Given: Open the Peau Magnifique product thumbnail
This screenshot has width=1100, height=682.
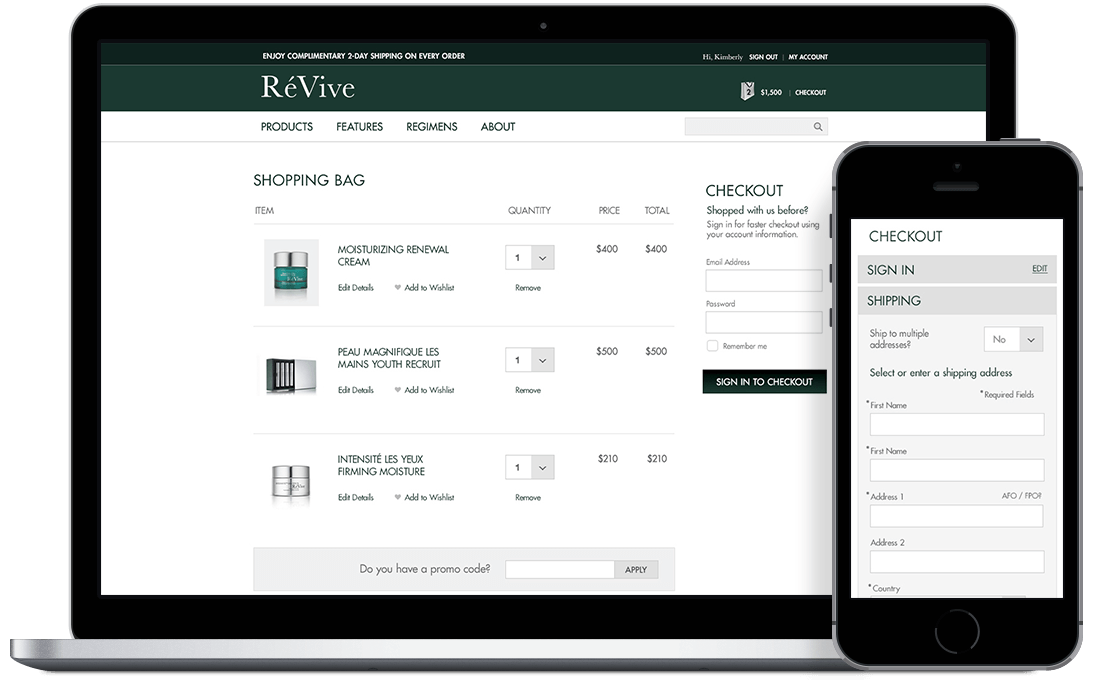Looking at the screenshot, I should click(x=291, y=375).
